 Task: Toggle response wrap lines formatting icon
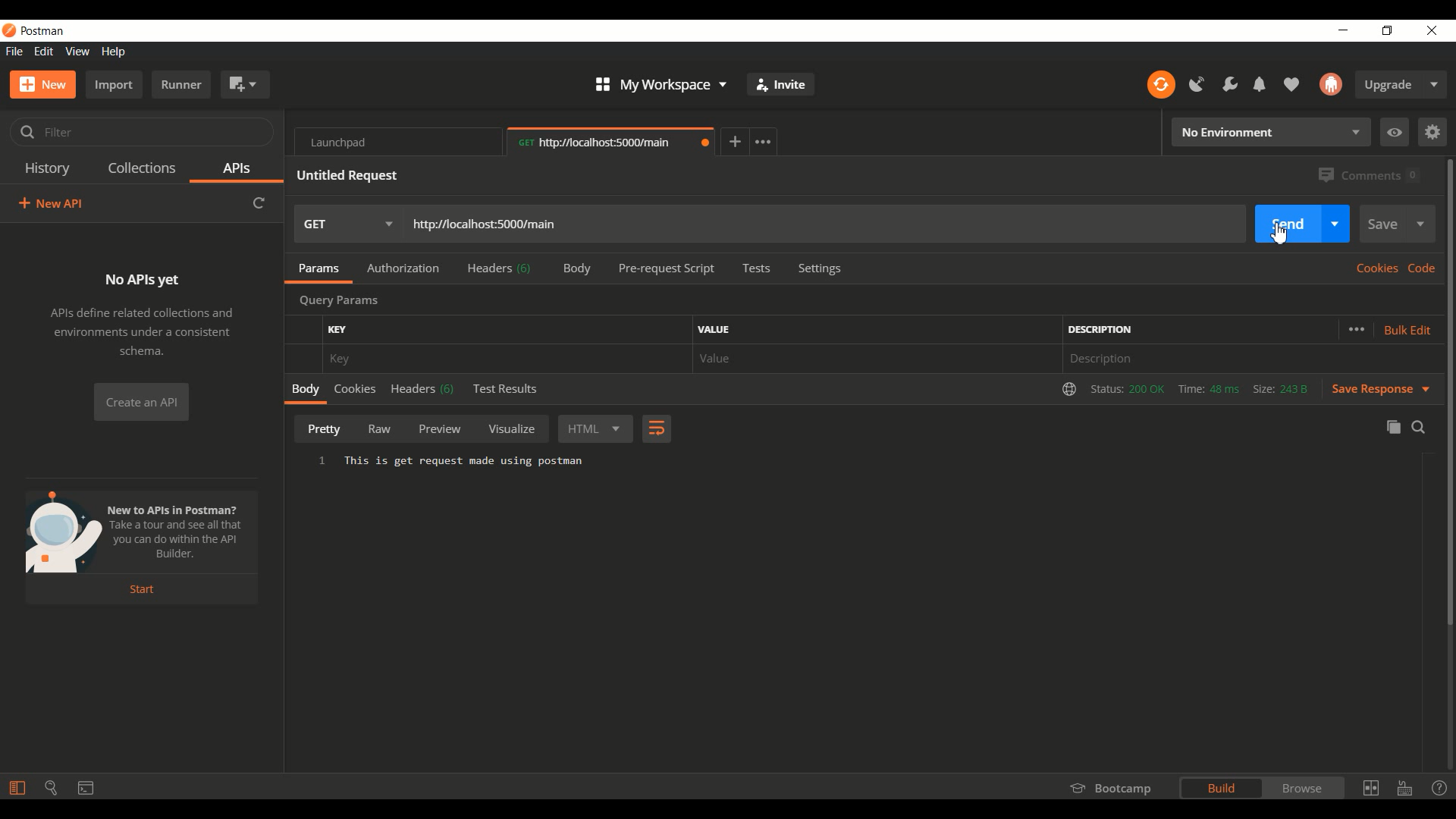point(656,428)
